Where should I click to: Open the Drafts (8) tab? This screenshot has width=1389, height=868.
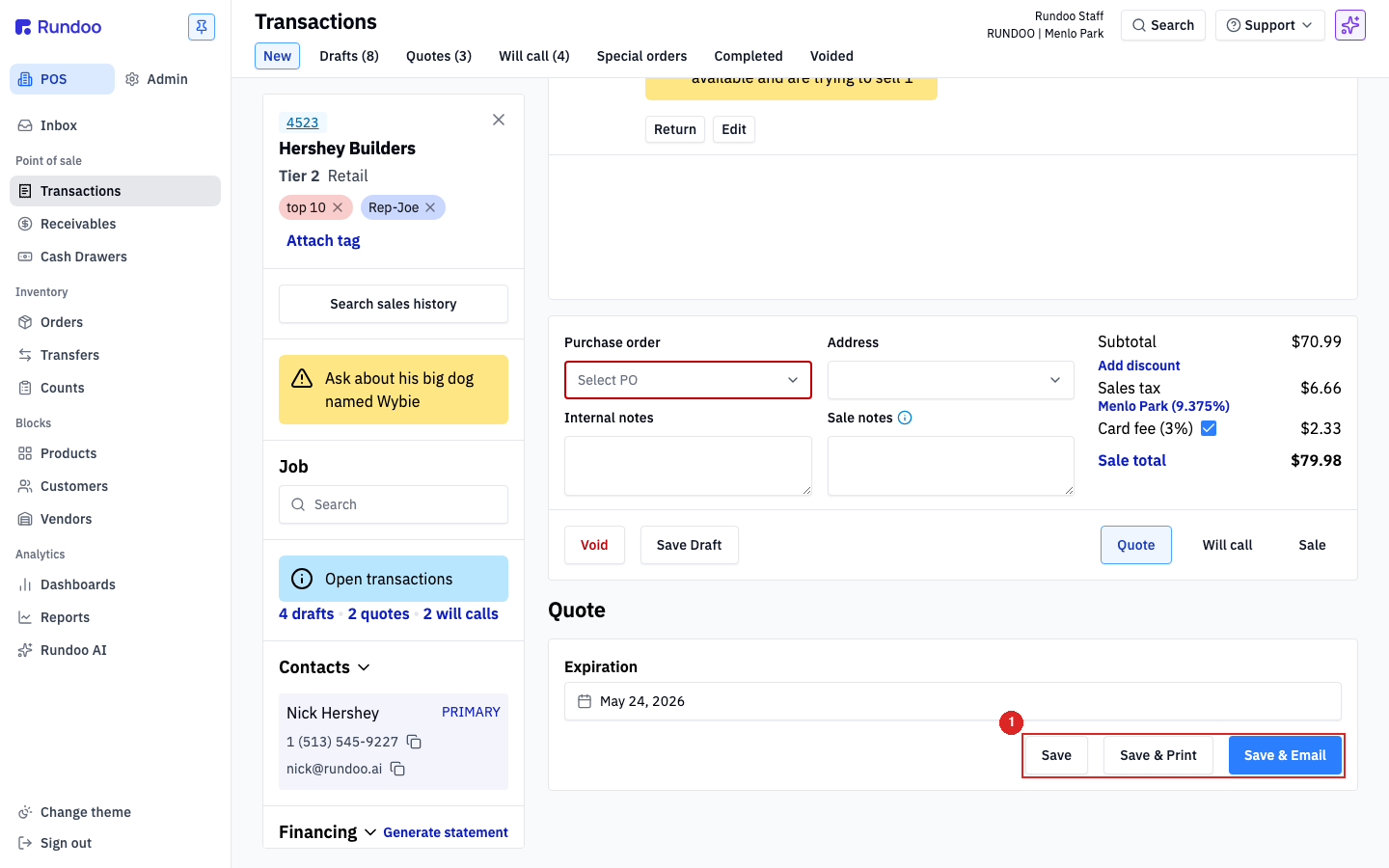point(349,56)
